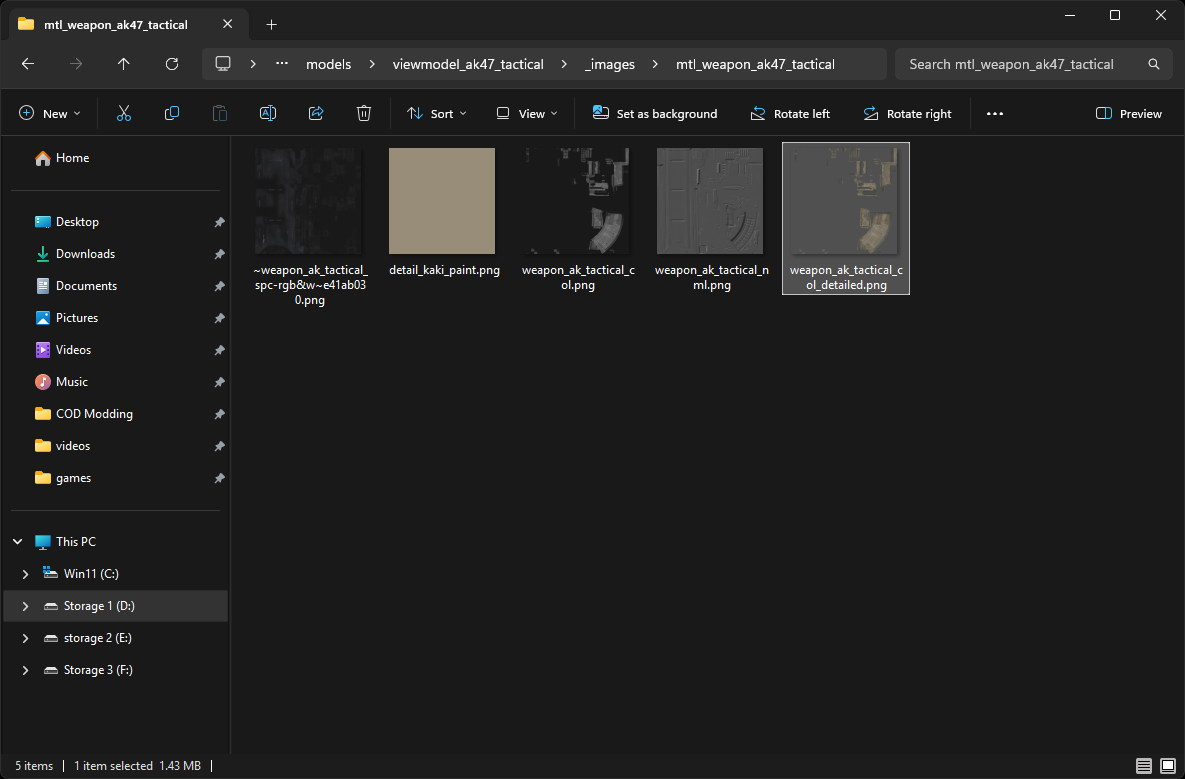Close the mtl_weapon_ak47_tactical tab
This screenshot has width=1185, height=779.
click(227, 24)
